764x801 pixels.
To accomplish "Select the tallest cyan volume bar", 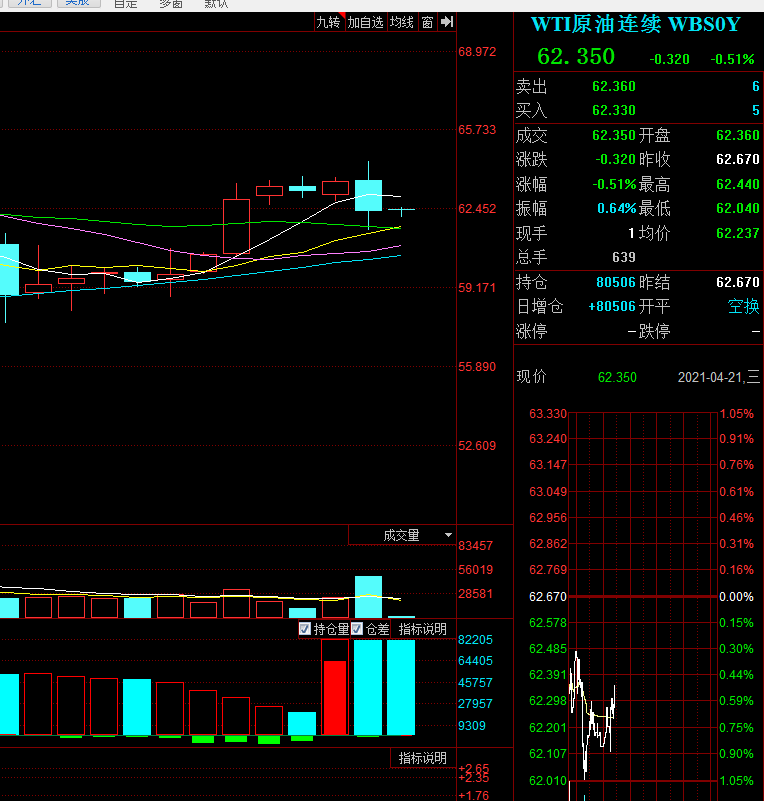I will pyautogui.click(x=368, y=597).
